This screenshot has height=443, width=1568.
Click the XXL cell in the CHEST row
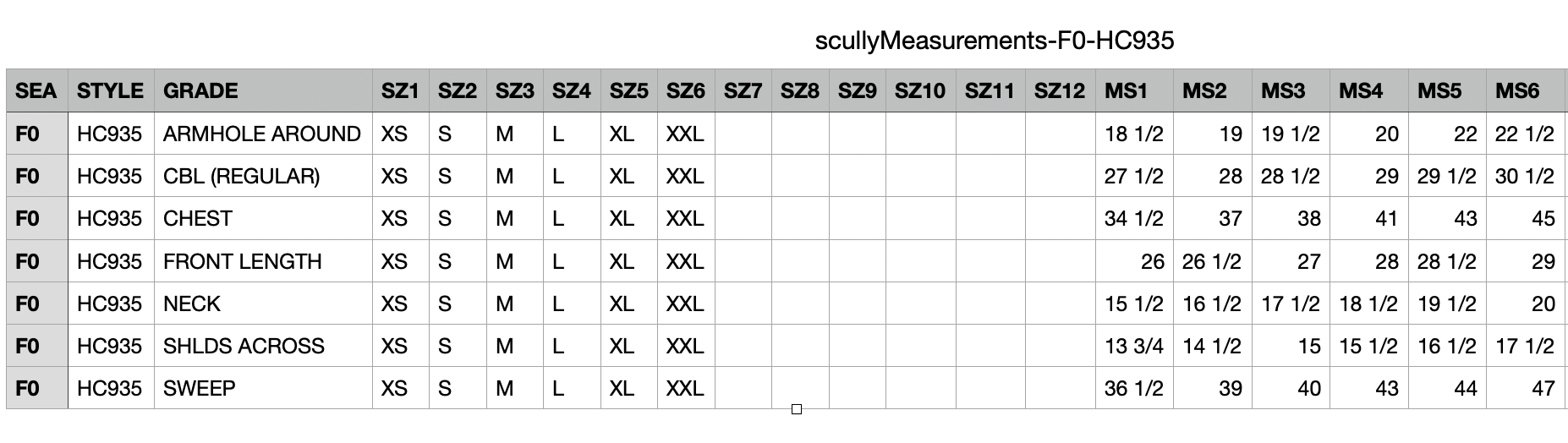pyautogui.click(x=685, y=218)
